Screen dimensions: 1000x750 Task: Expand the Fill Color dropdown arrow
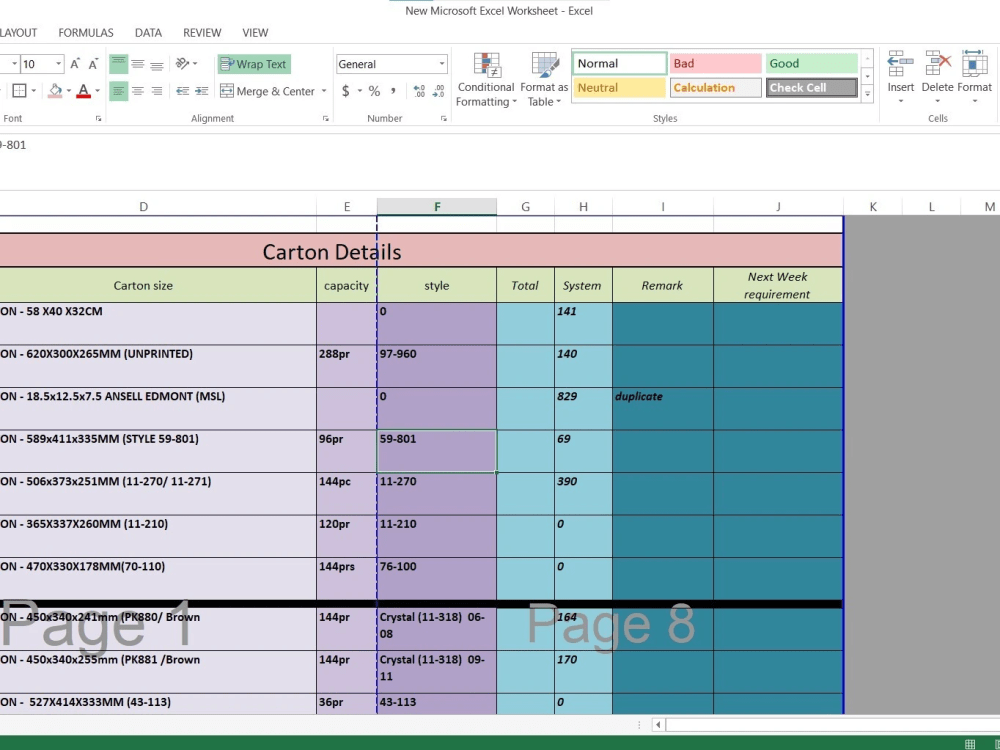coord(68,91)
